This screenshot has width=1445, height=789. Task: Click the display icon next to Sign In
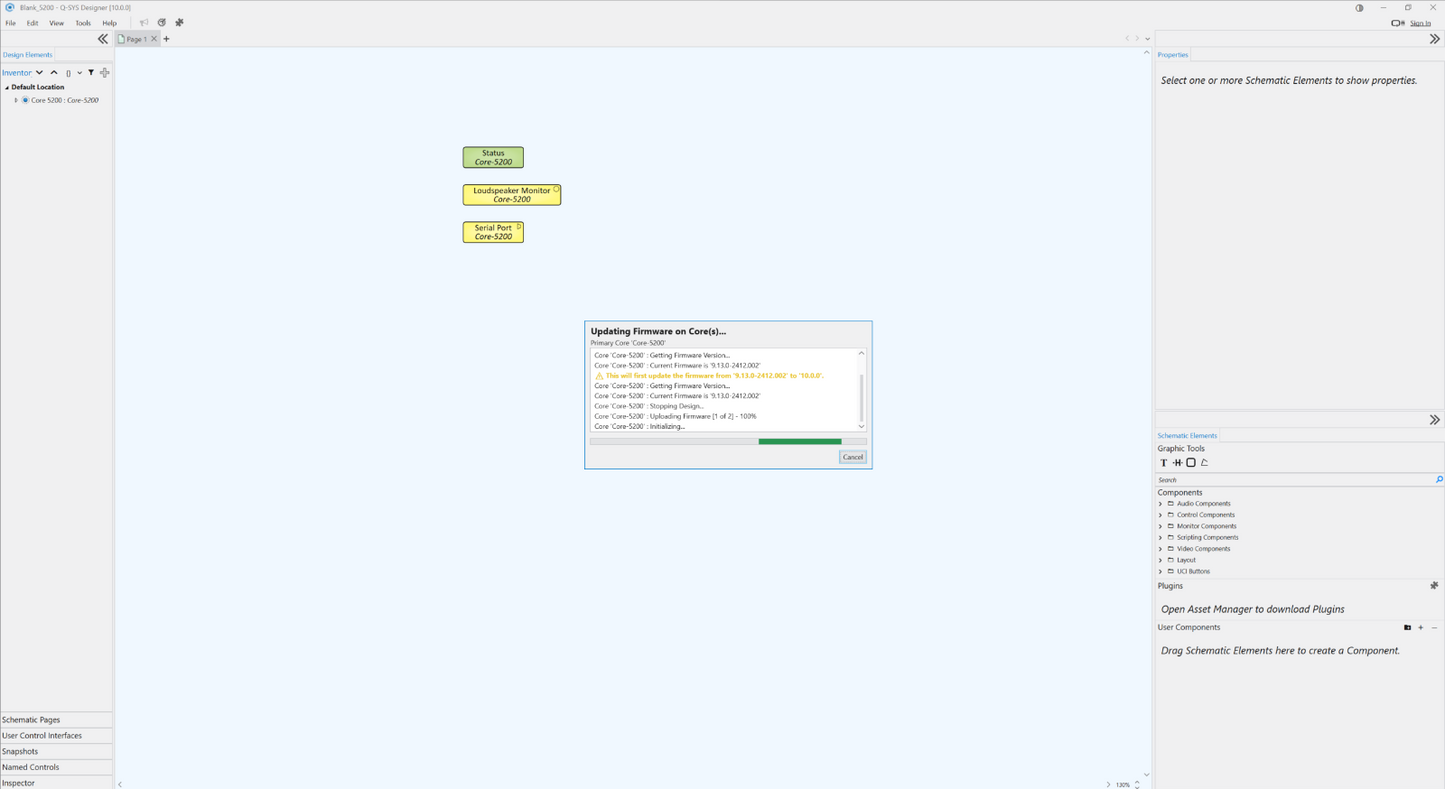pyautogui.click(x=1398, y=23)
